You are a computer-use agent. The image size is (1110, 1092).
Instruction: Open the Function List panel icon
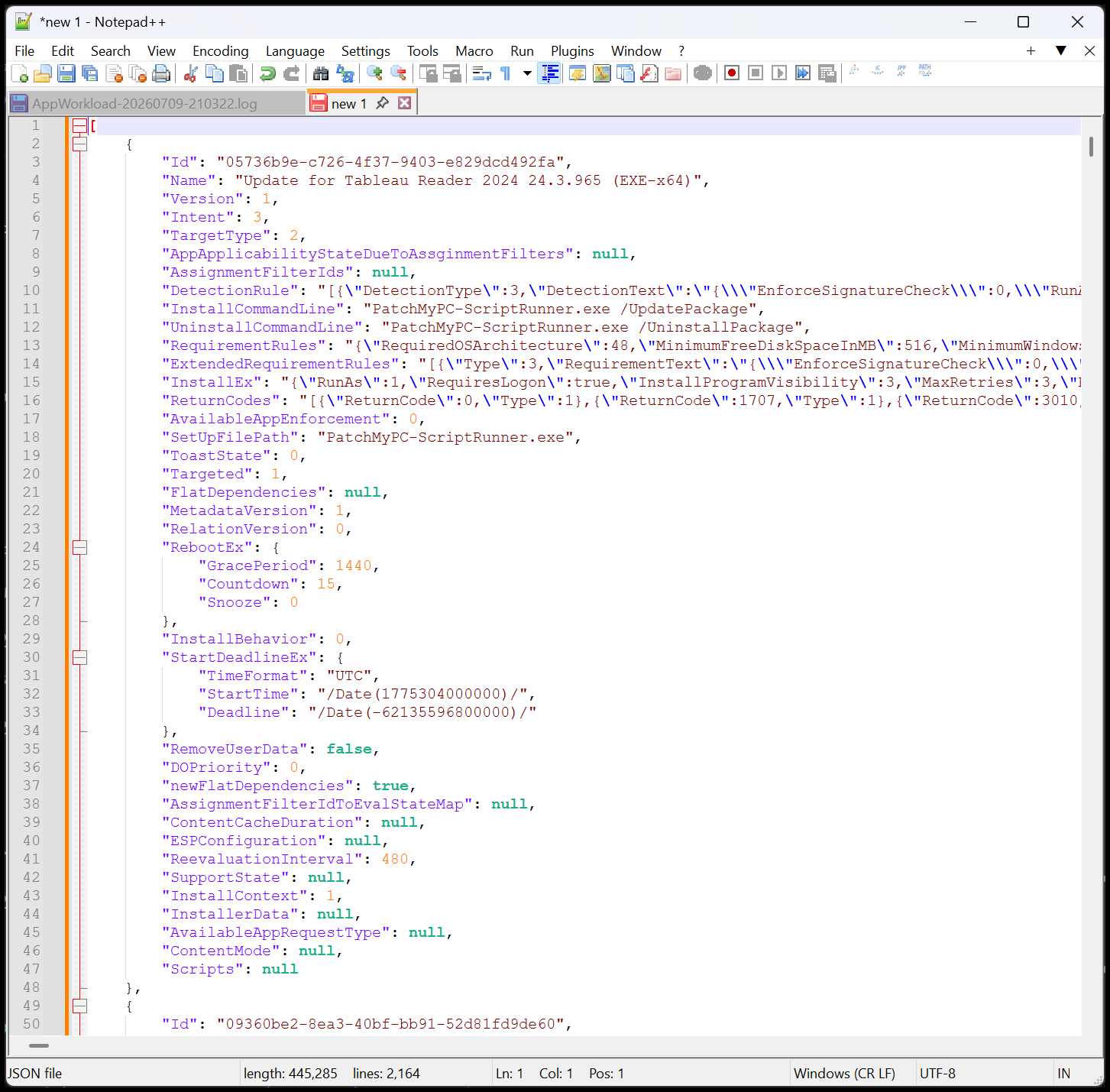(649, 73)
